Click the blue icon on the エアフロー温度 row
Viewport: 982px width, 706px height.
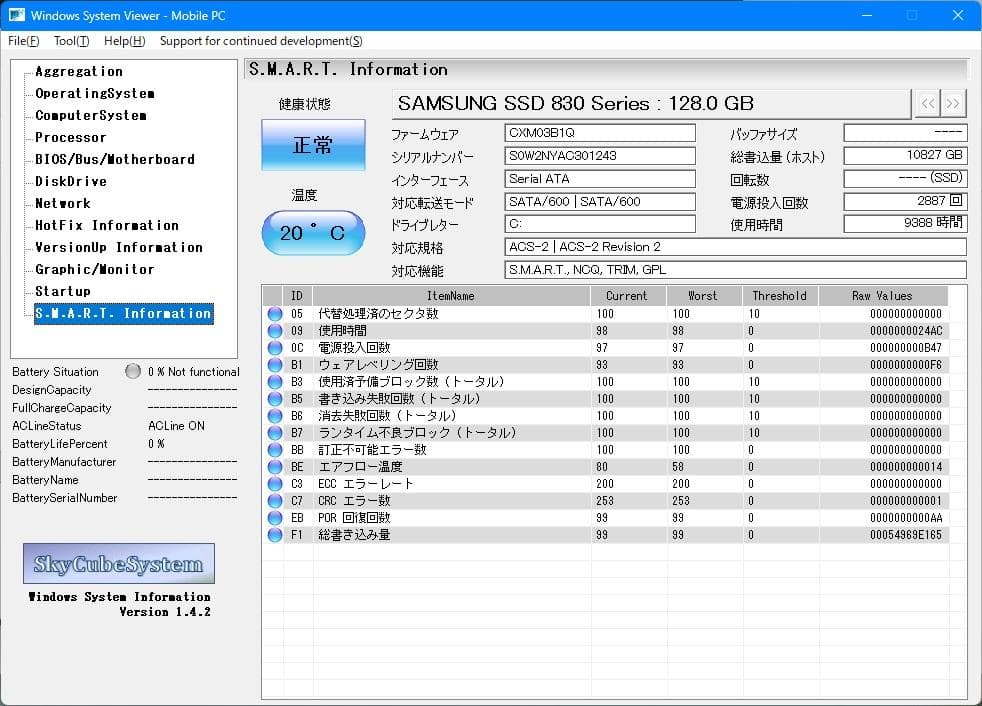pyautogui.click(x=275, y=466)
